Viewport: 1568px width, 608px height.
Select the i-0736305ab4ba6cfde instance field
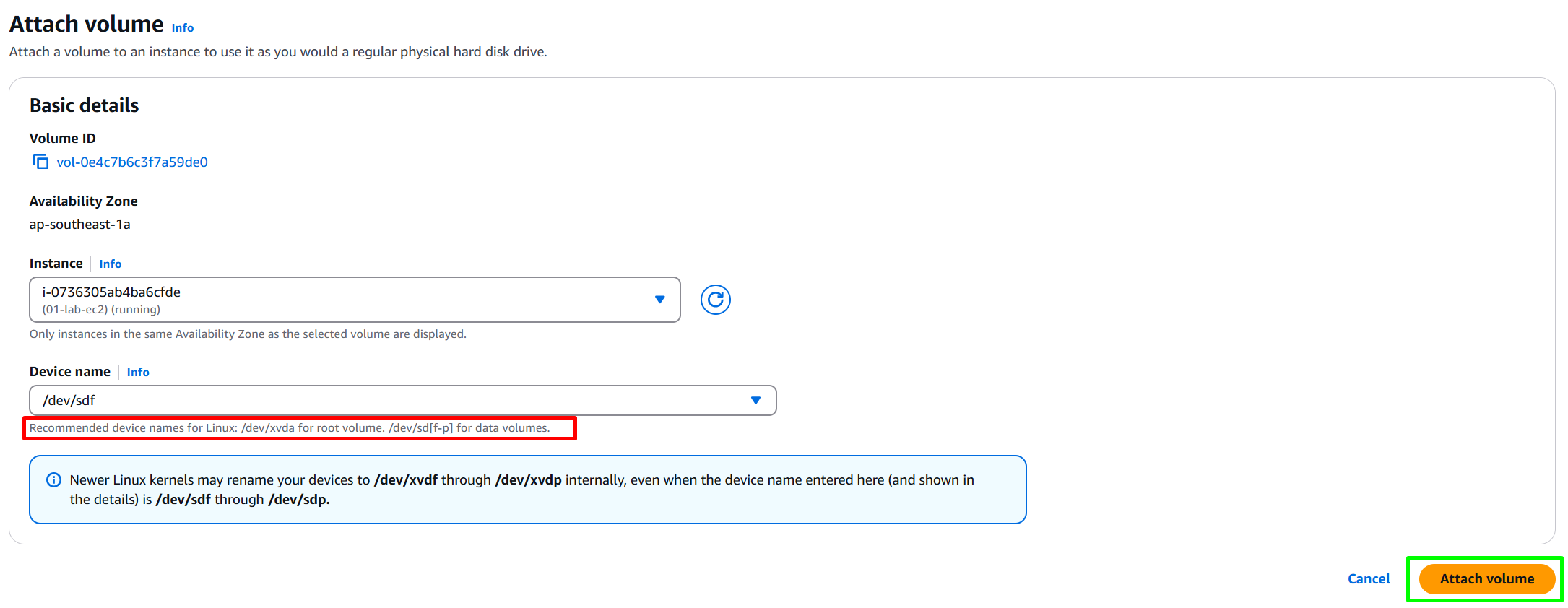[x=355, y=300]
